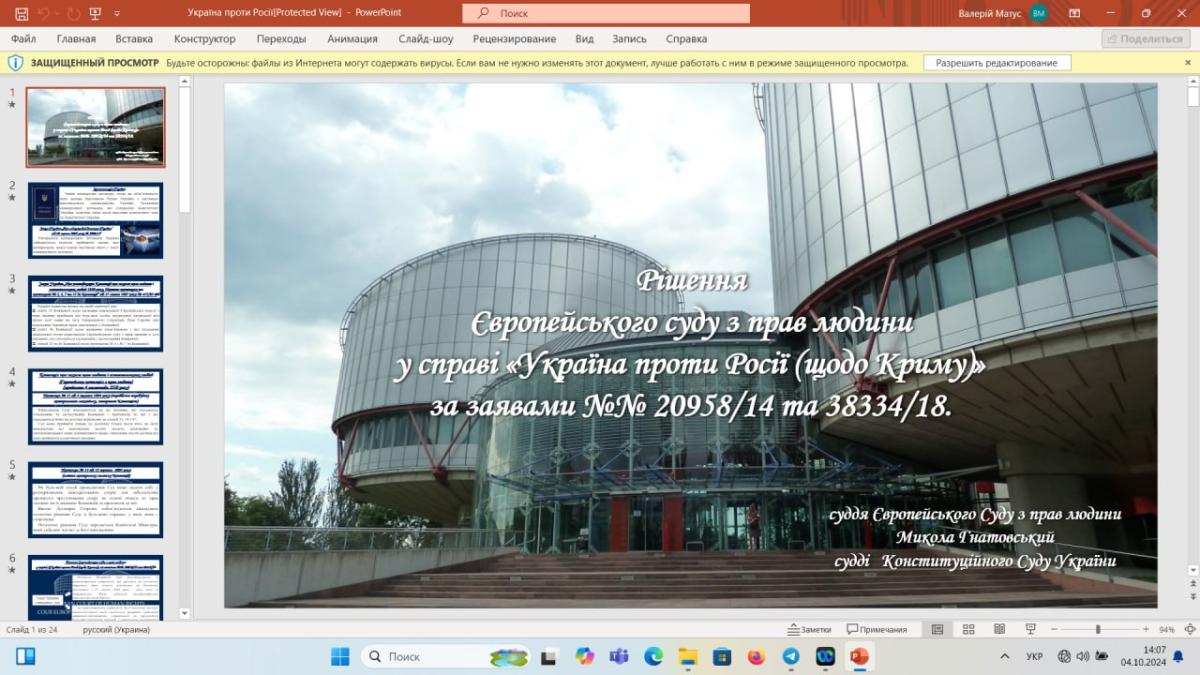Close the protected view warning bar
The width and height of the screenshot is (1200, 675).
click(1187, 62)
